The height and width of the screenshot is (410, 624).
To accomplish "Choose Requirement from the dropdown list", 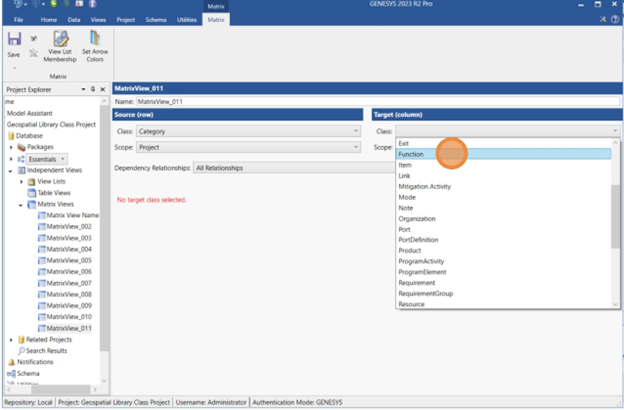I will tap(419, 282).
